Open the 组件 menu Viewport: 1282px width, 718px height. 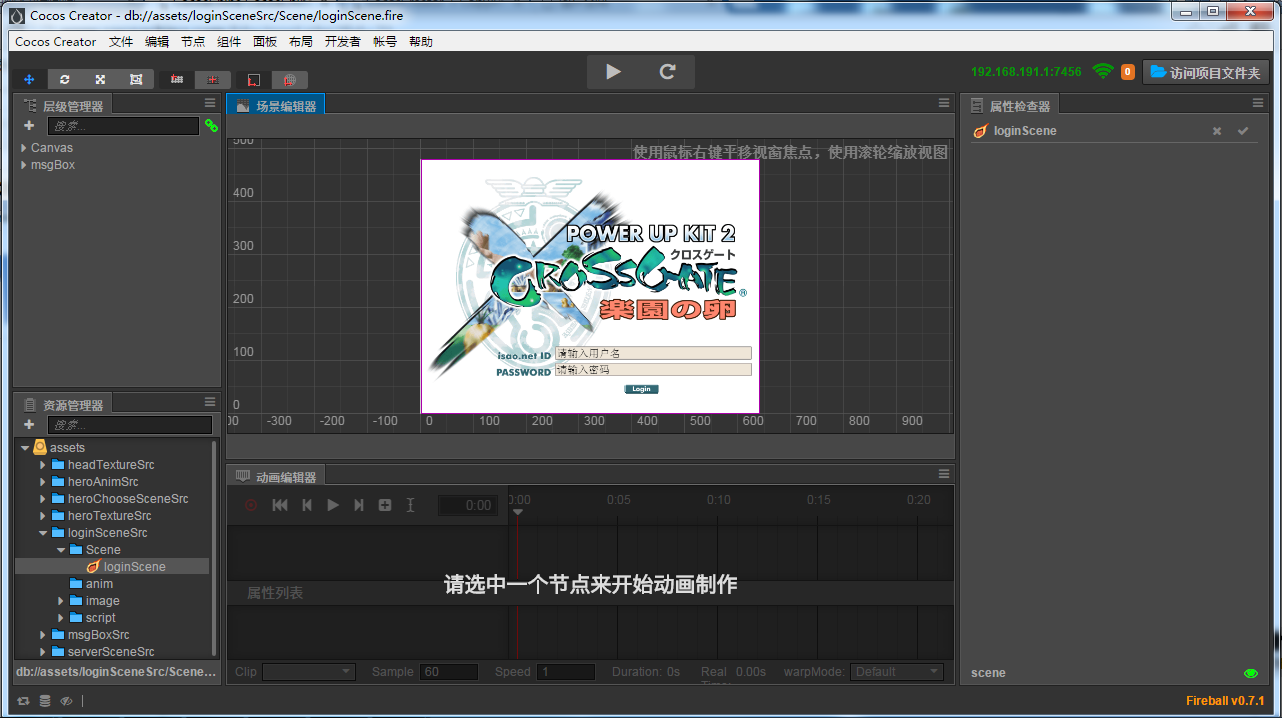[x=229, y=42]
